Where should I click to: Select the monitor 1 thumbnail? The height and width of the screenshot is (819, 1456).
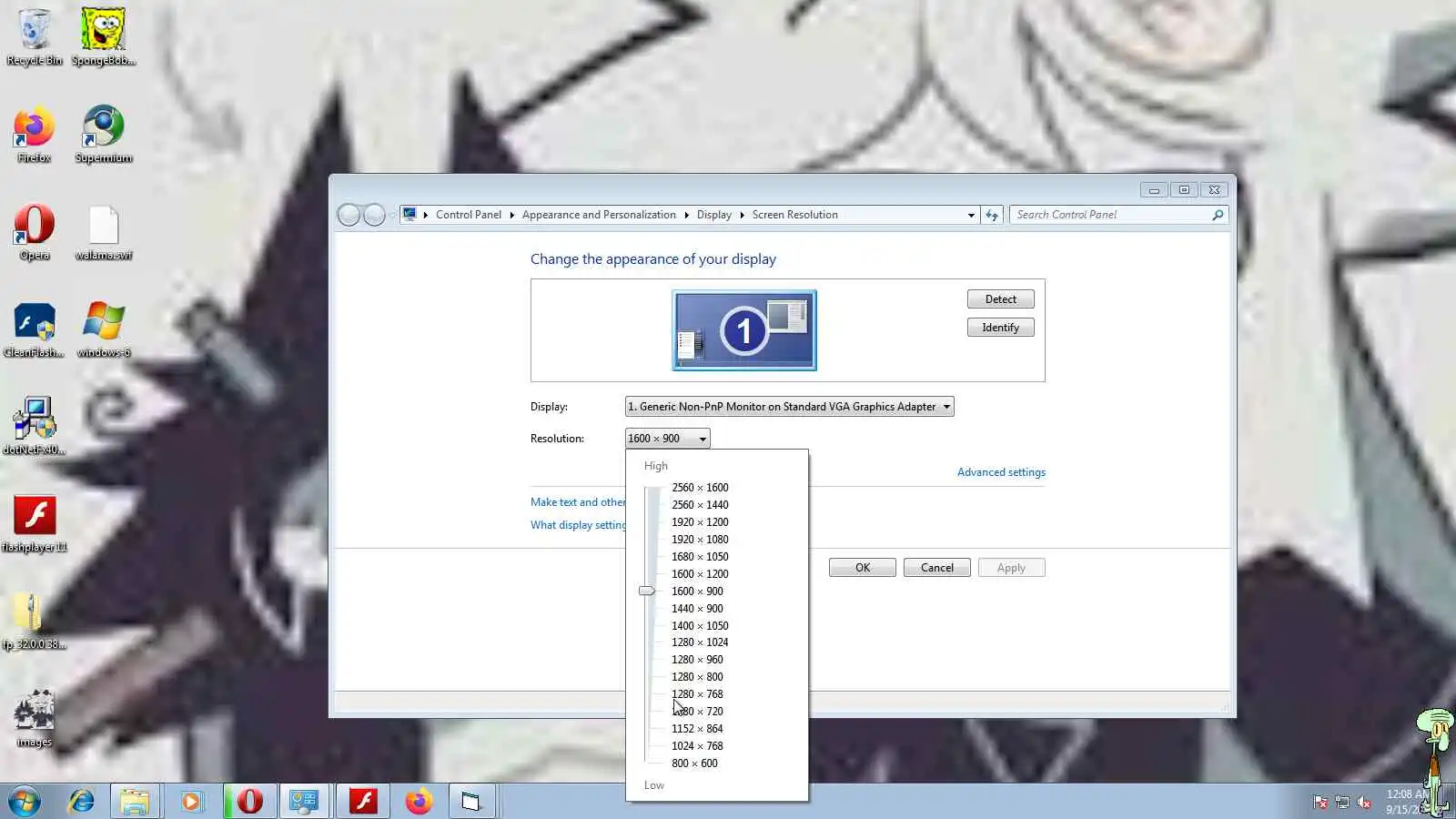click(744, 330)
